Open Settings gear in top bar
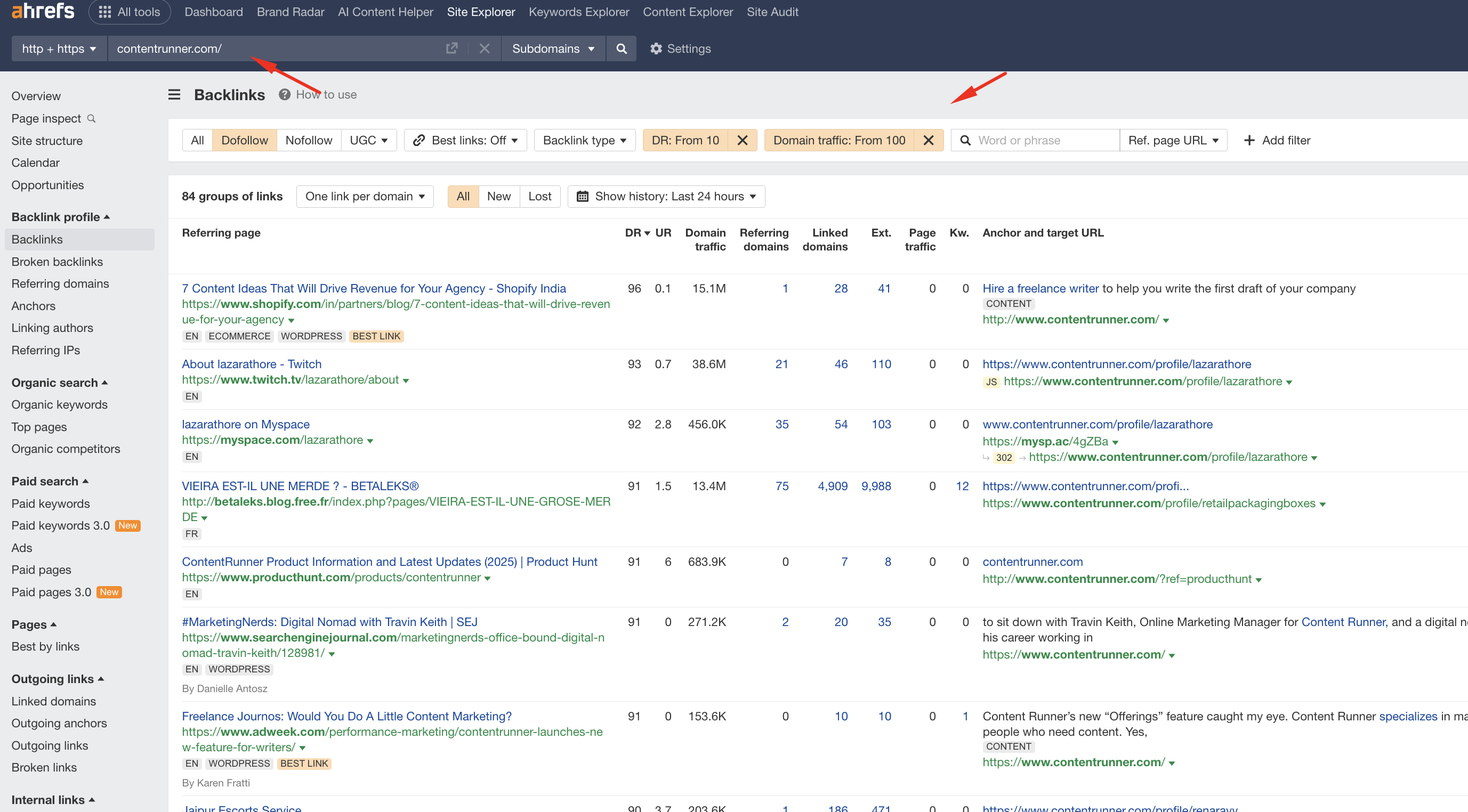 click(x=681, y=48)
